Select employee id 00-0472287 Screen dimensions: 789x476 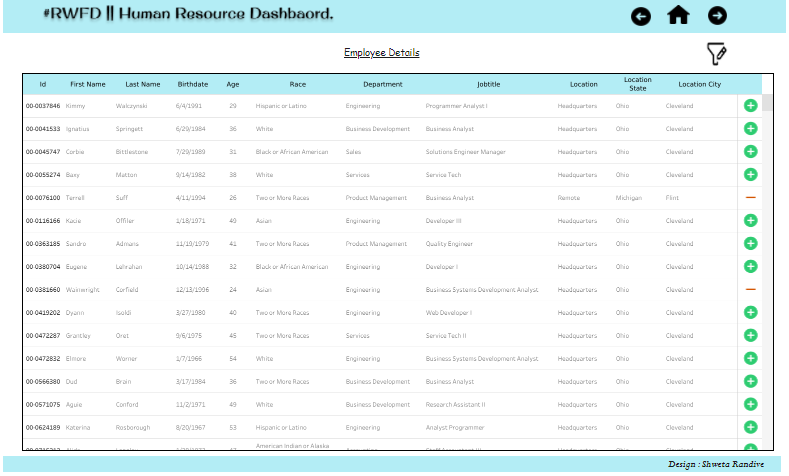pos(43,336)
